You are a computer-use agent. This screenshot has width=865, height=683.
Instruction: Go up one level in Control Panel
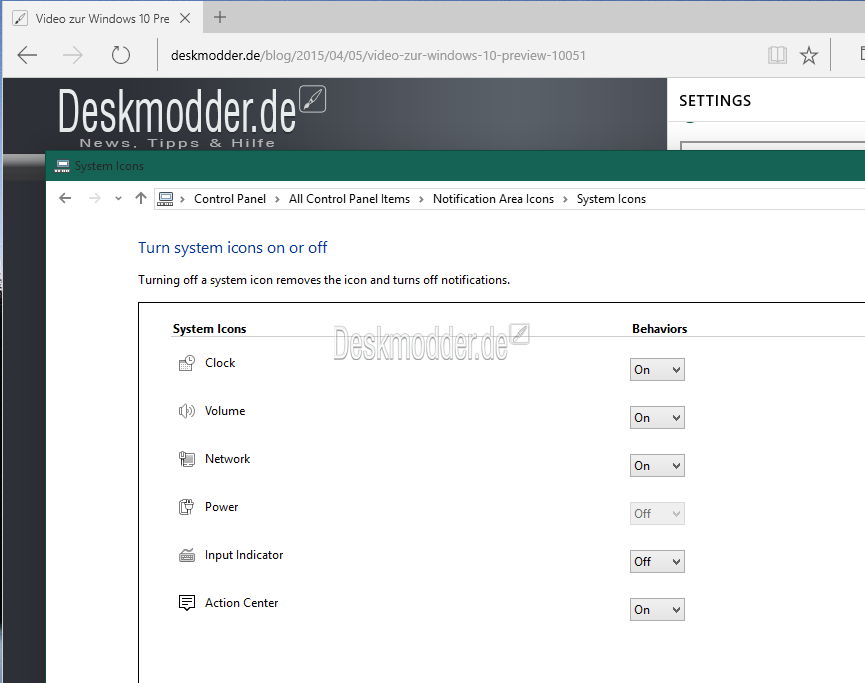(x=141, y=198)
